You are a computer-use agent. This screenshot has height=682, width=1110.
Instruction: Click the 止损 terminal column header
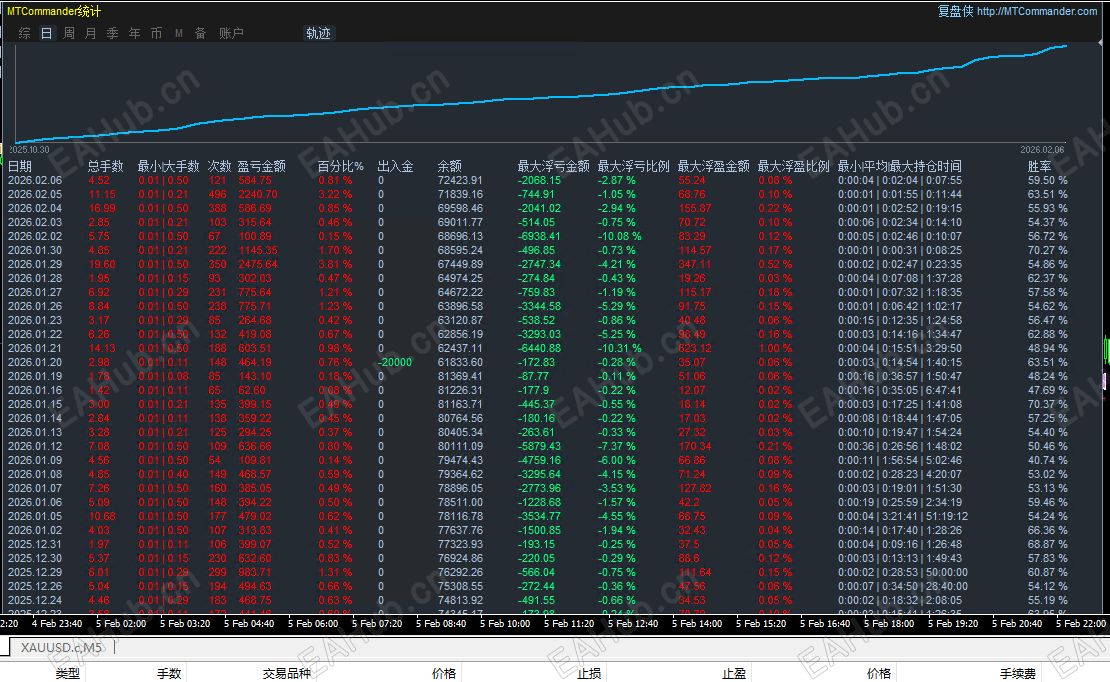point(589,674)
